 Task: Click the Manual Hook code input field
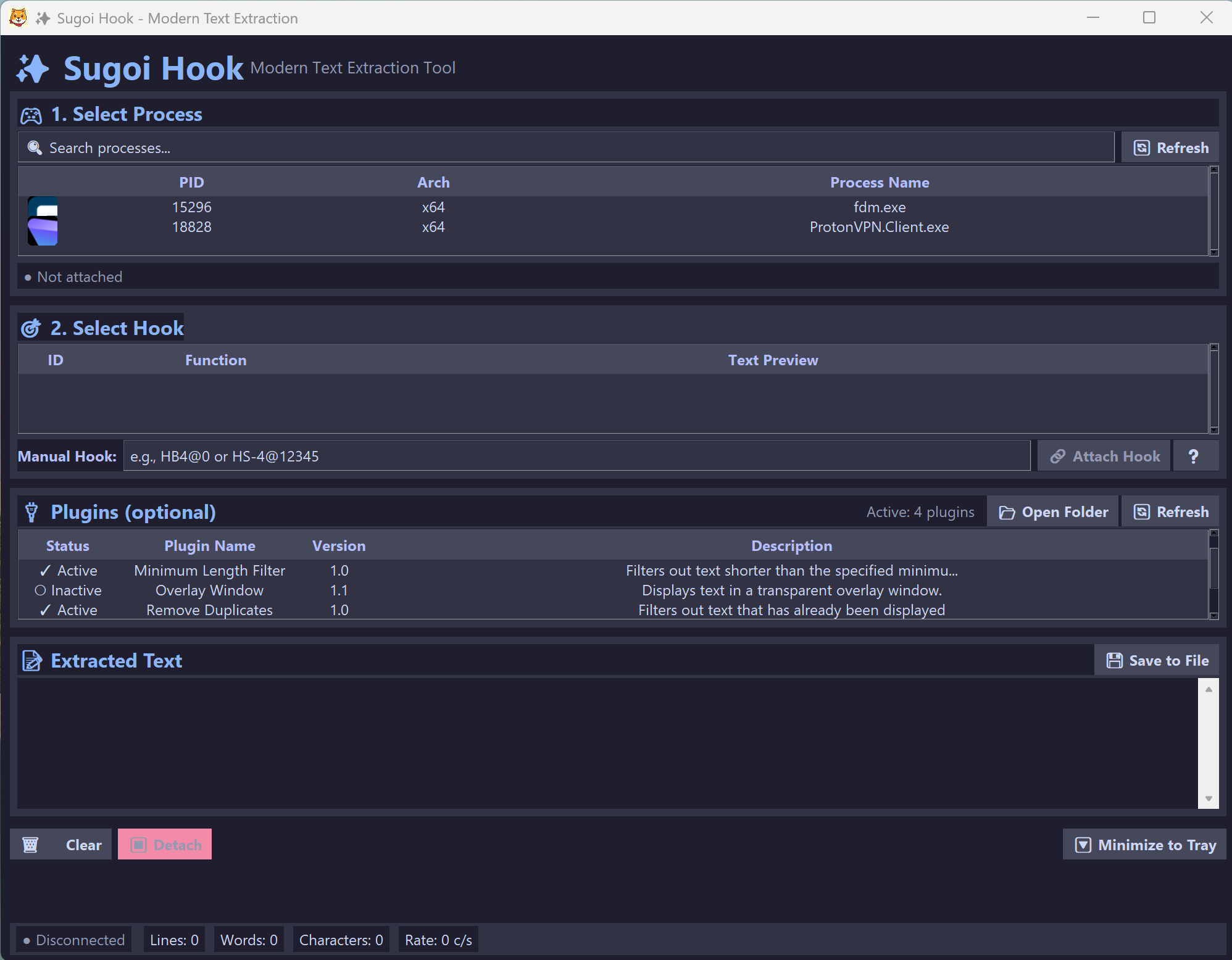pos(576,457)
